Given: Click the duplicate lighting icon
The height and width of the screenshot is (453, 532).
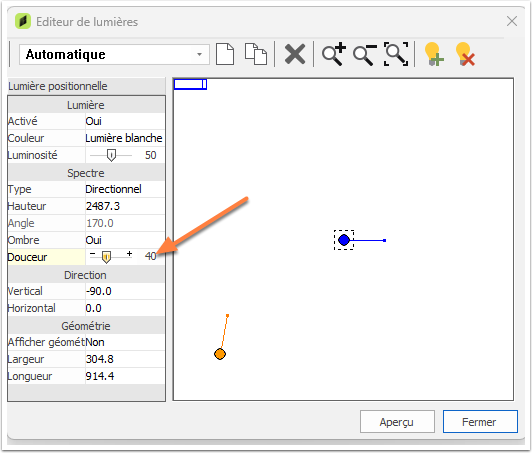Looking at the screenshot, I should coord(256,54).
